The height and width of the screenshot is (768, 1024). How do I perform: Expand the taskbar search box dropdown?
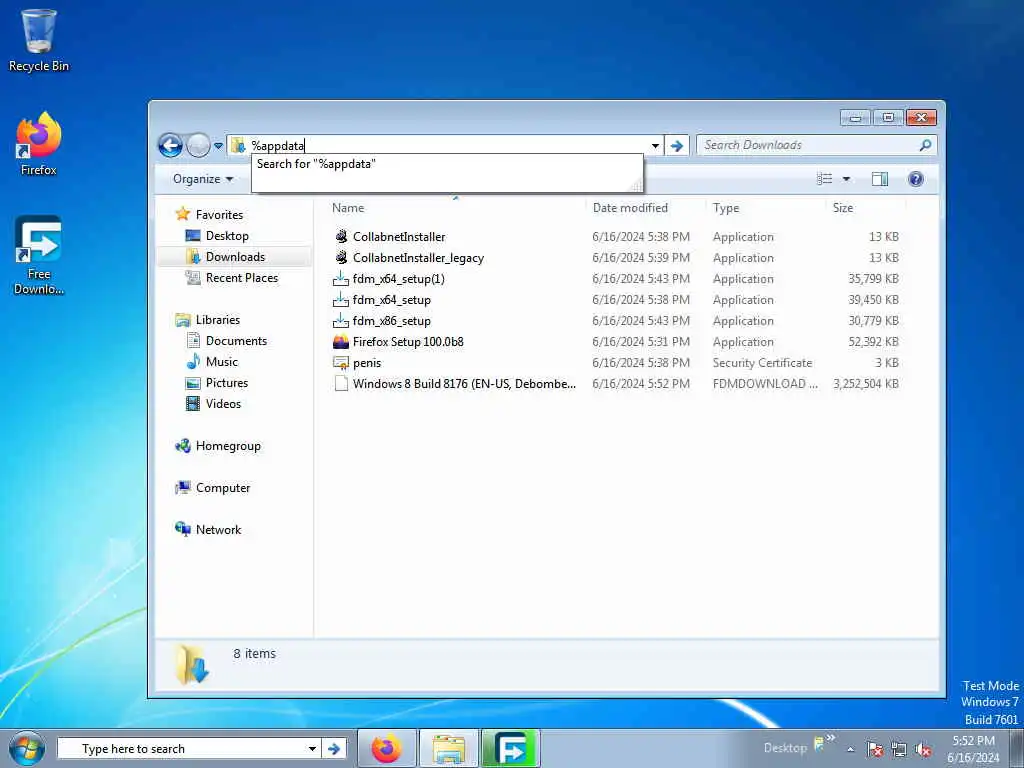tap(312, 748)
